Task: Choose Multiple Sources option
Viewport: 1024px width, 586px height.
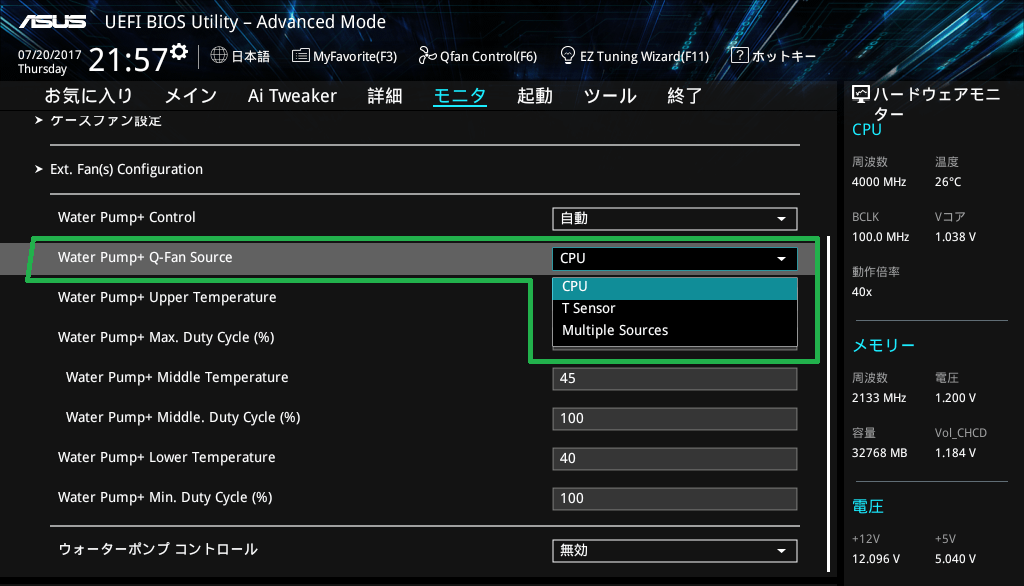Action: [675, 331]
